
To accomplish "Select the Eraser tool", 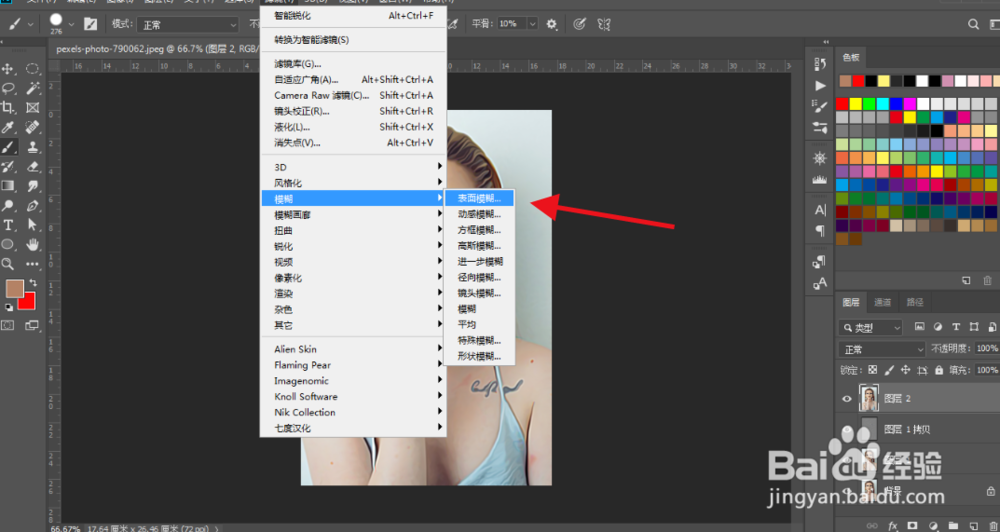I will pyautogui.click(x=33, y=167).
